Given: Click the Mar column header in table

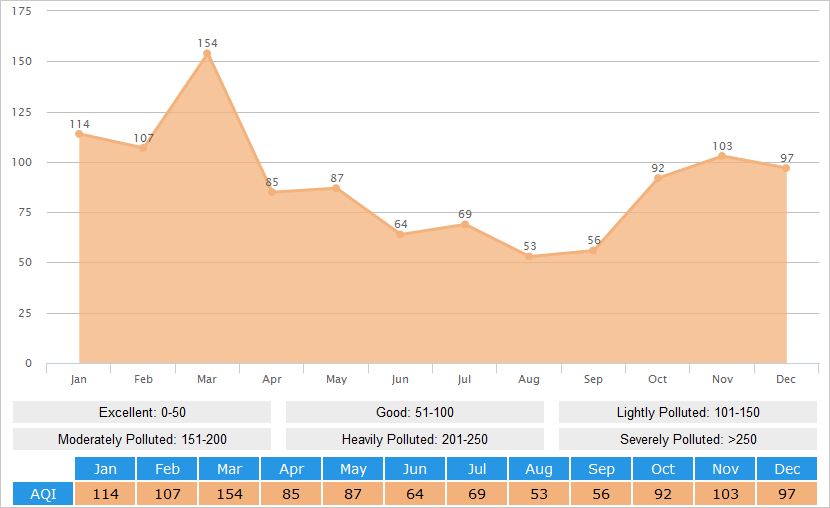Looking at the screenshot, I should point(229,469).
